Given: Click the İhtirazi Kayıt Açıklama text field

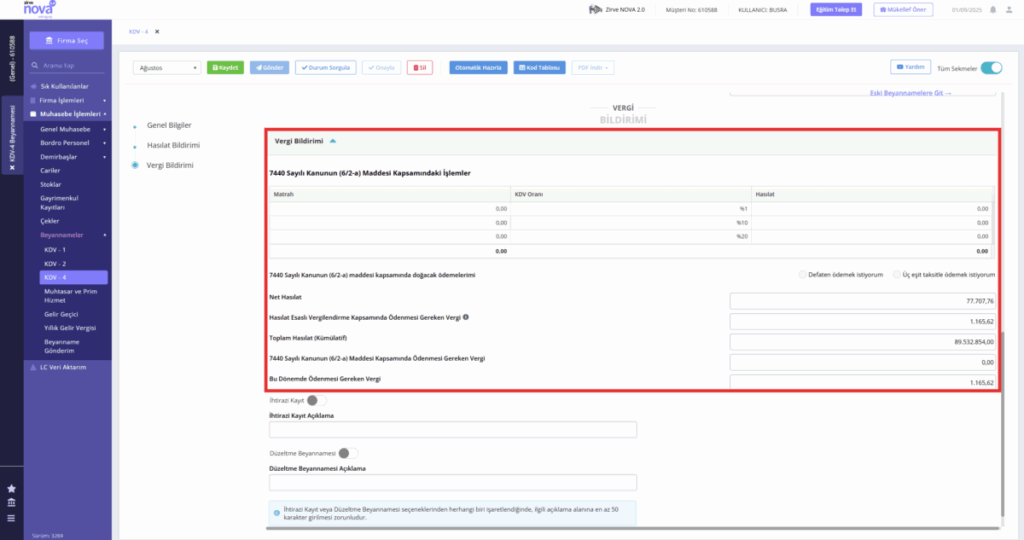Looking at the screenshot, I should [453, 429].
